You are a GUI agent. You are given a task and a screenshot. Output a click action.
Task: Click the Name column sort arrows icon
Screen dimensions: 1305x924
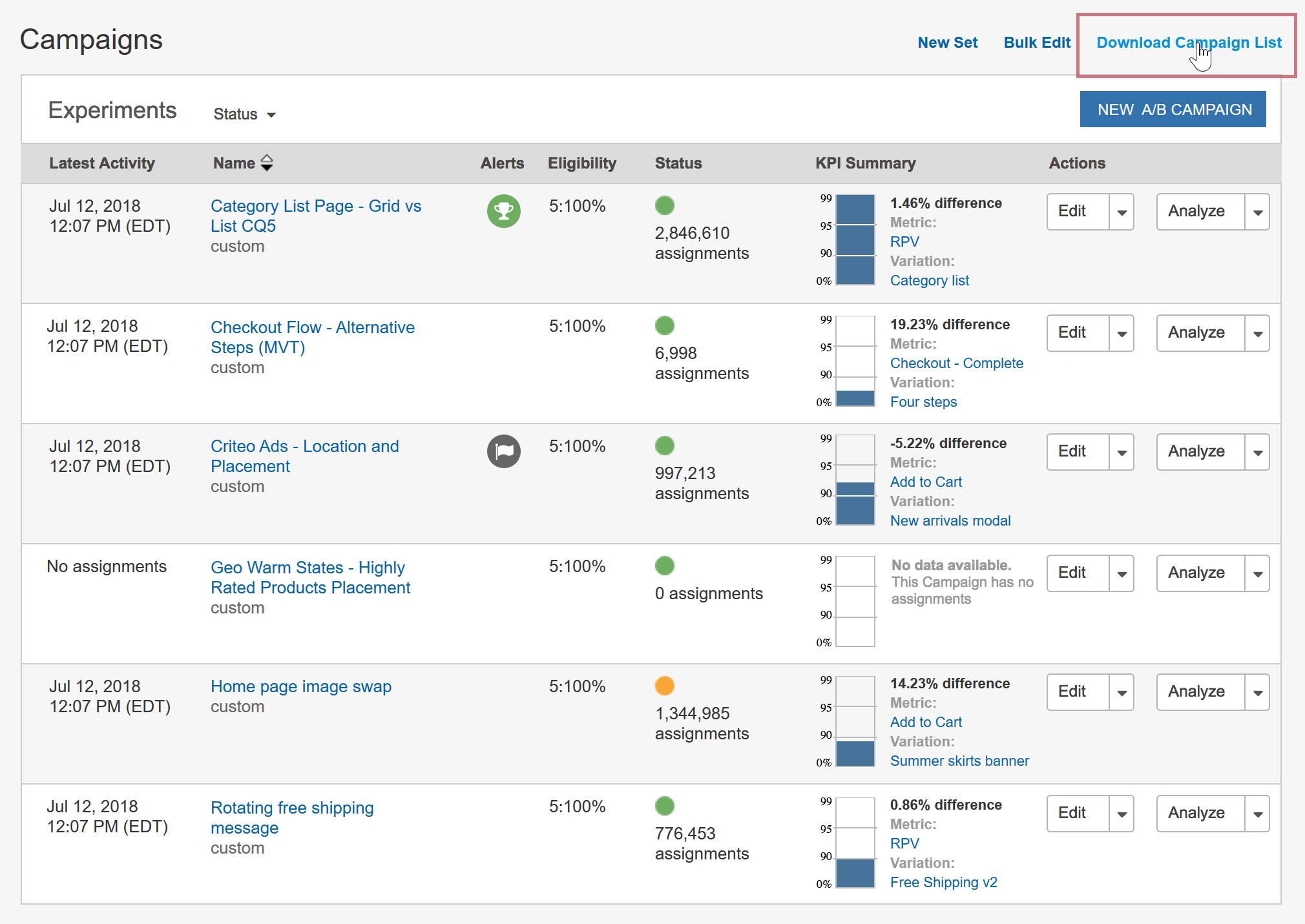pos(267,163)
